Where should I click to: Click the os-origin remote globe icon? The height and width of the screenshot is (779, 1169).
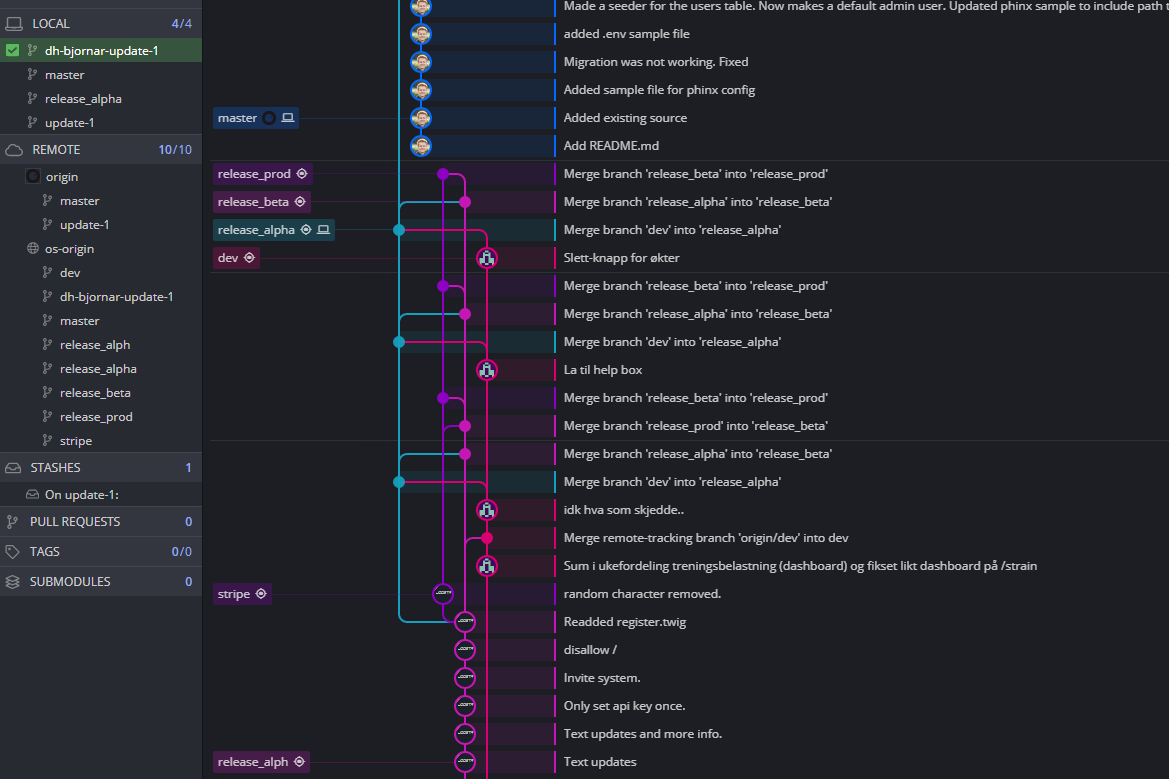pos(33,248)
